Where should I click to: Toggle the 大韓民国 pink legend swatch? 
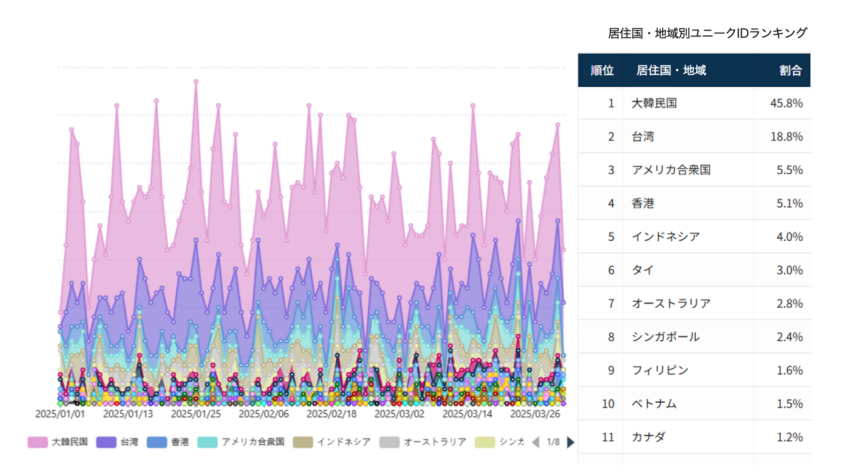click(x=38, y=442)
